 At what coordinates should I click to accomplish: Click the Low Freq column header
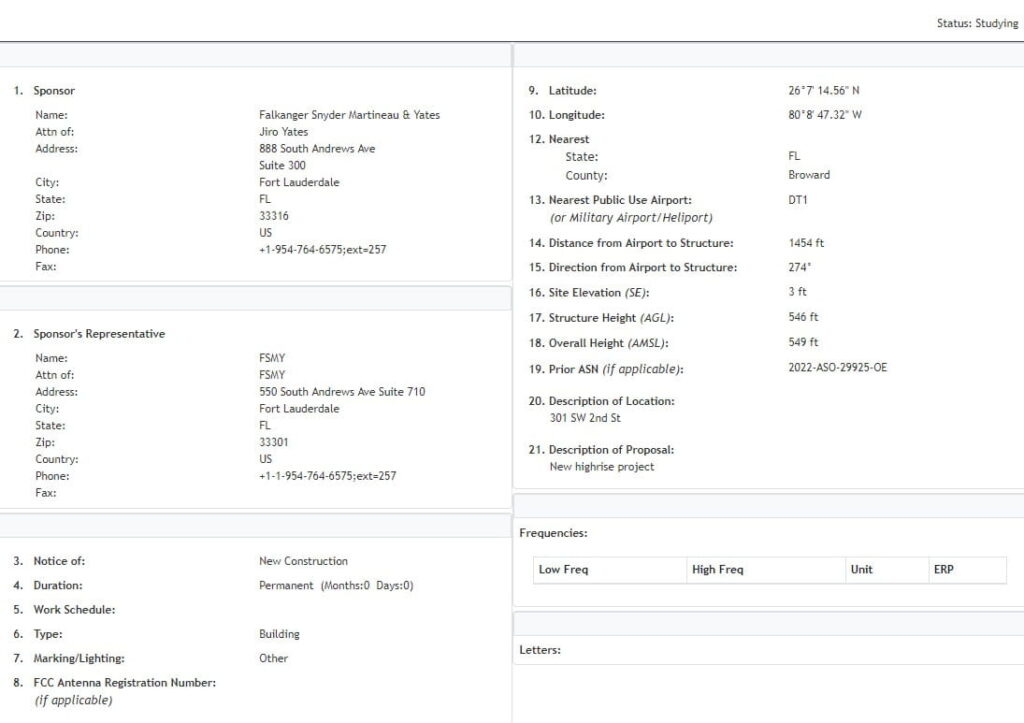pyautogui.click(x=563, y=570)
